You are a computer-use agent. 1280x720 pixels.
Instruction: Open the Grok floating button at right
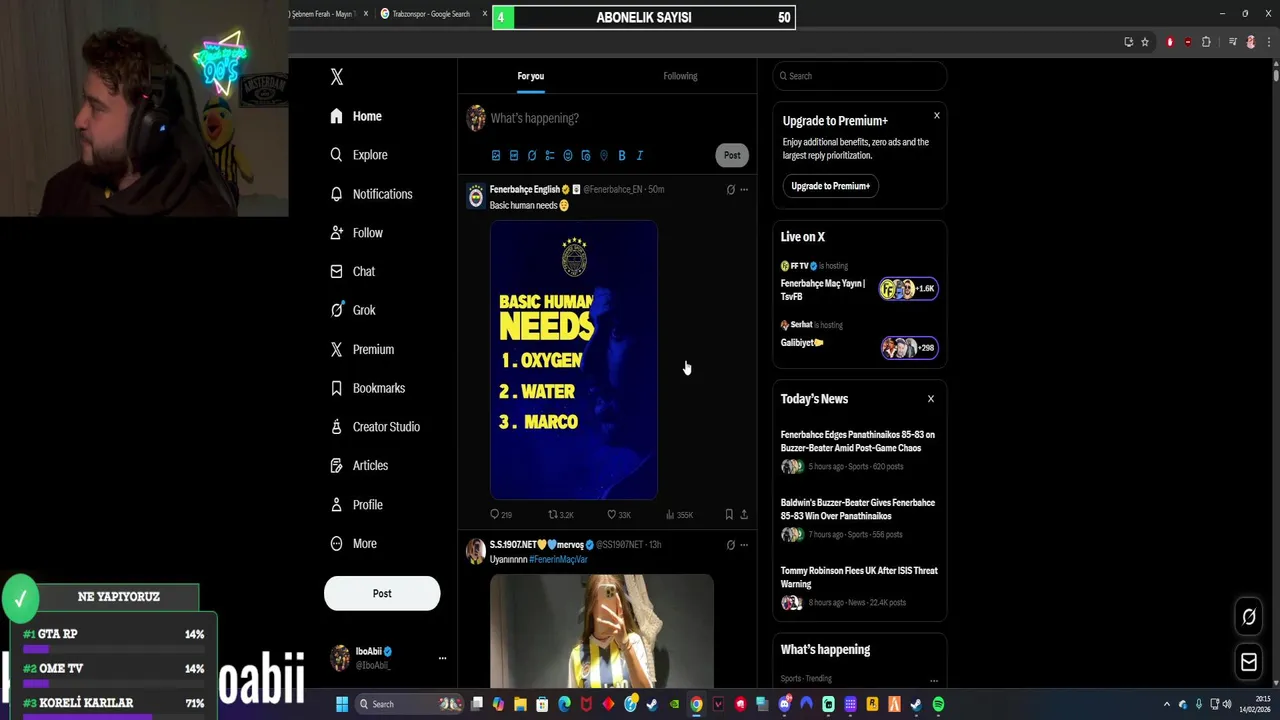click(1249, 617)
